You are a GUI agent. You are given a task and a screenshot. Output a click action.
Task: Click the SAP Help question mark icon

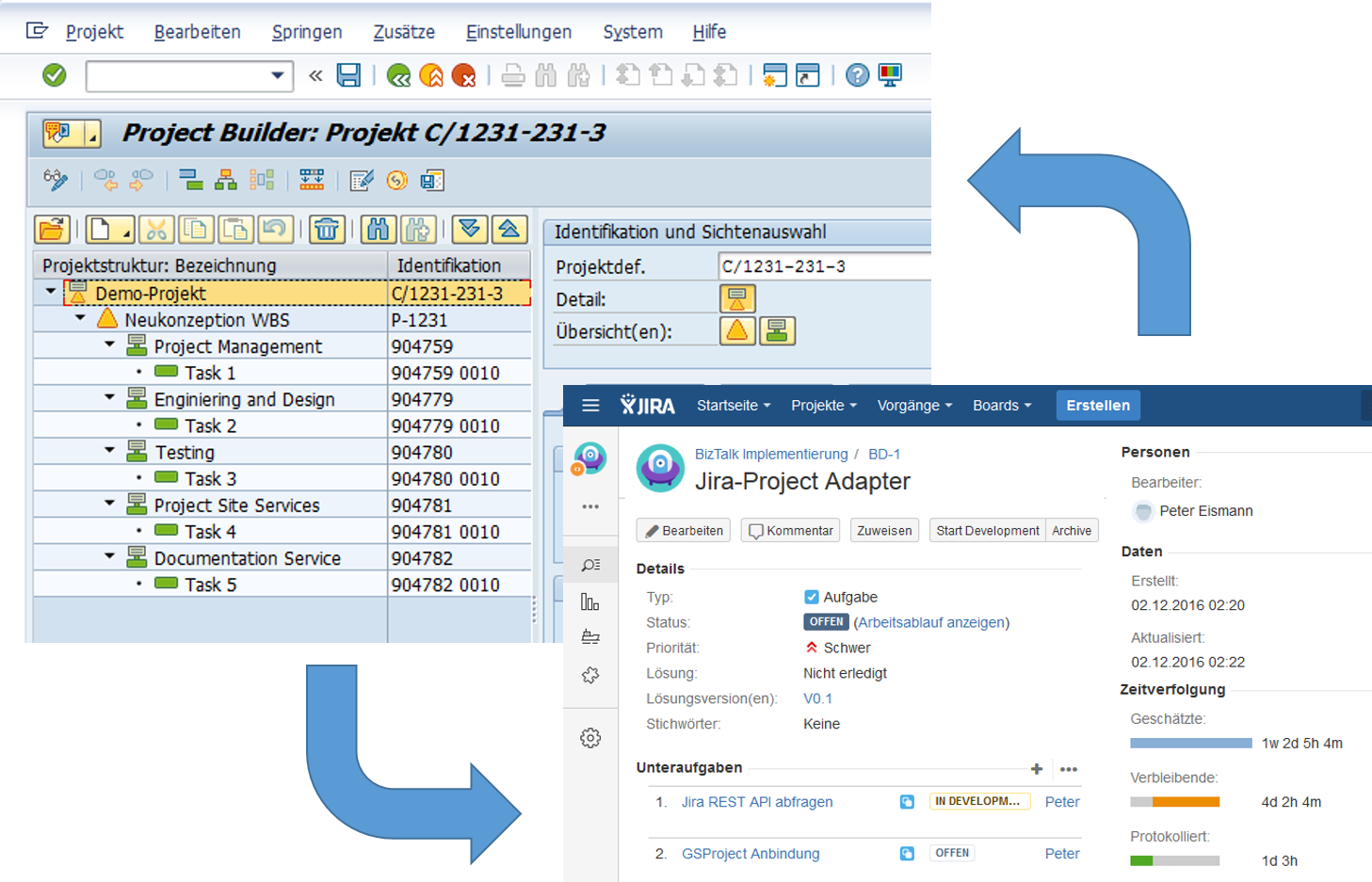857,75
